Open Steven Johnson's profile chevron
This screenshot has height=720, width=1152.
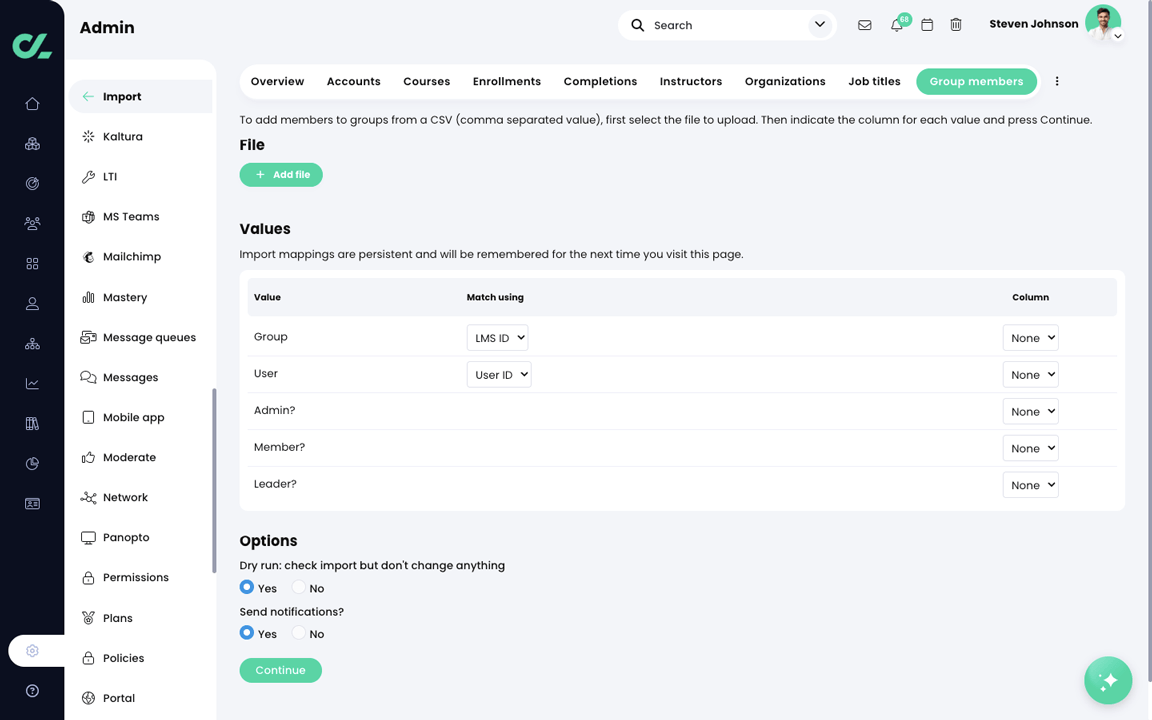click(1119, 35)
